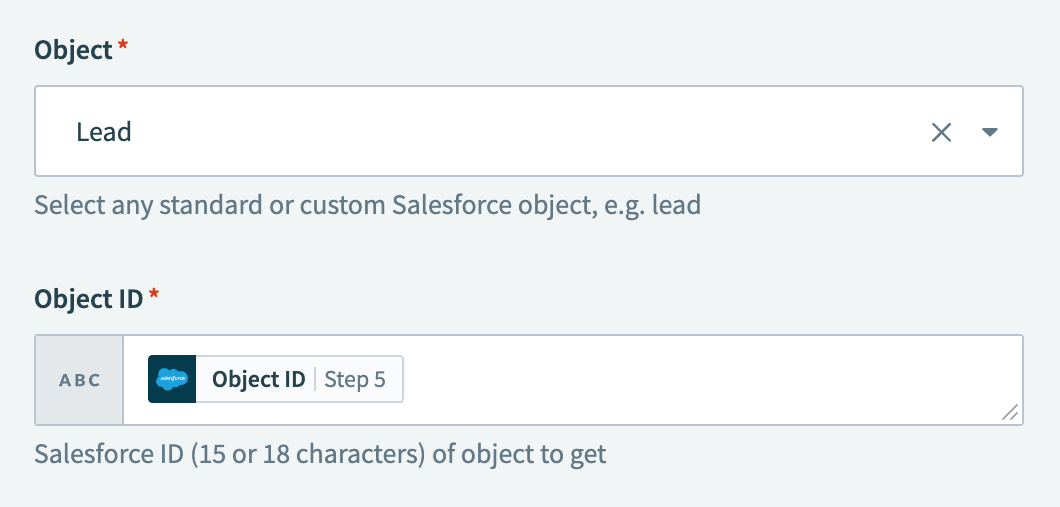Click the Object field label

(73, 51)
